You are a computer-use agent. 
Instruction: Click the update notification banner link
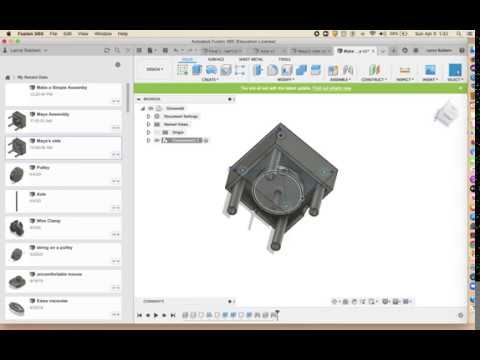332,88
